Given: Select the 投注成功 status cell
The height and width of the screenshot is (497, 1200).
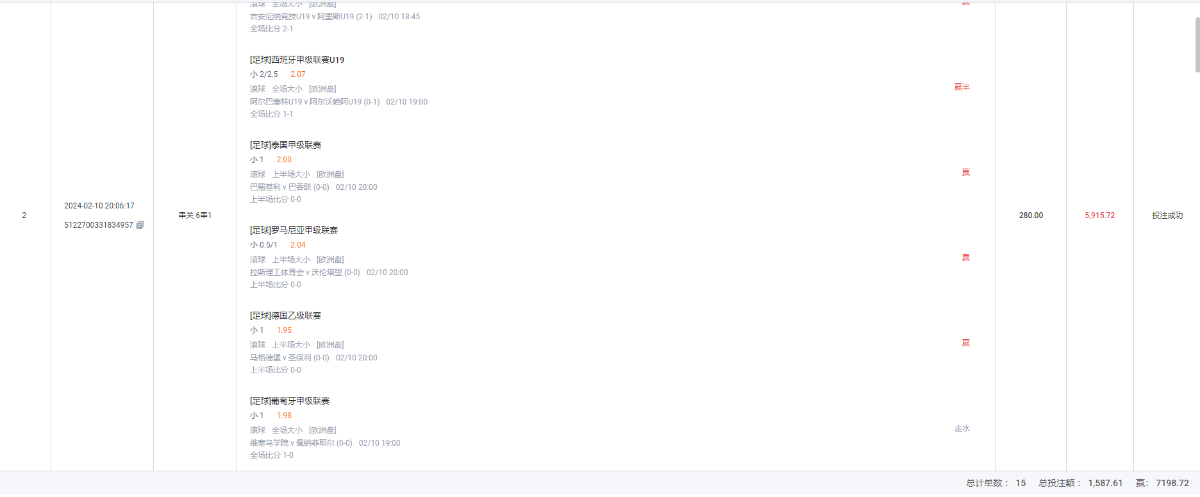Looking at the screenshot, I should pos(1167,215).
